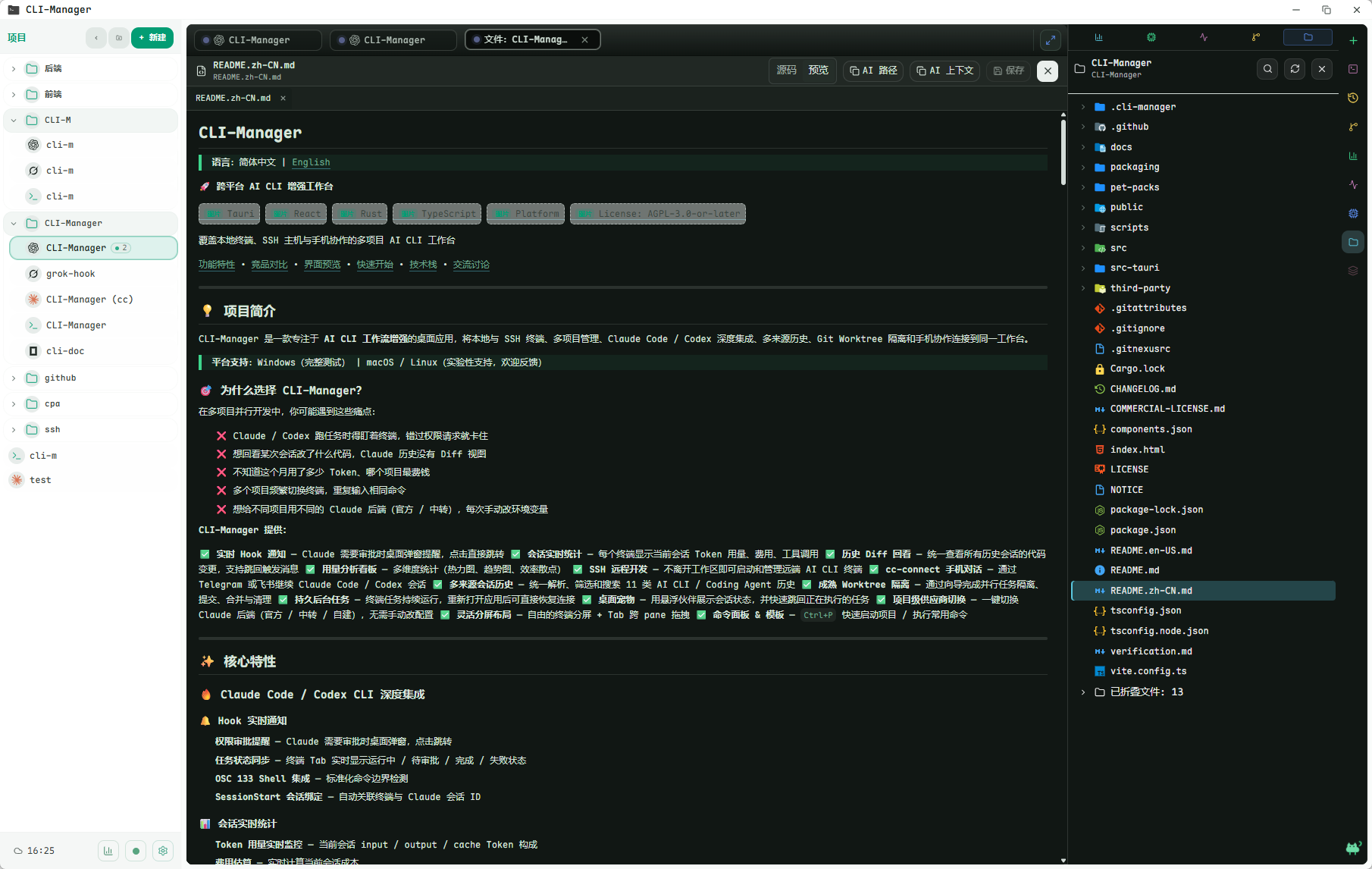Open the grok-hook session
This screenshot has width=1372, height=869.
(94, 274)
